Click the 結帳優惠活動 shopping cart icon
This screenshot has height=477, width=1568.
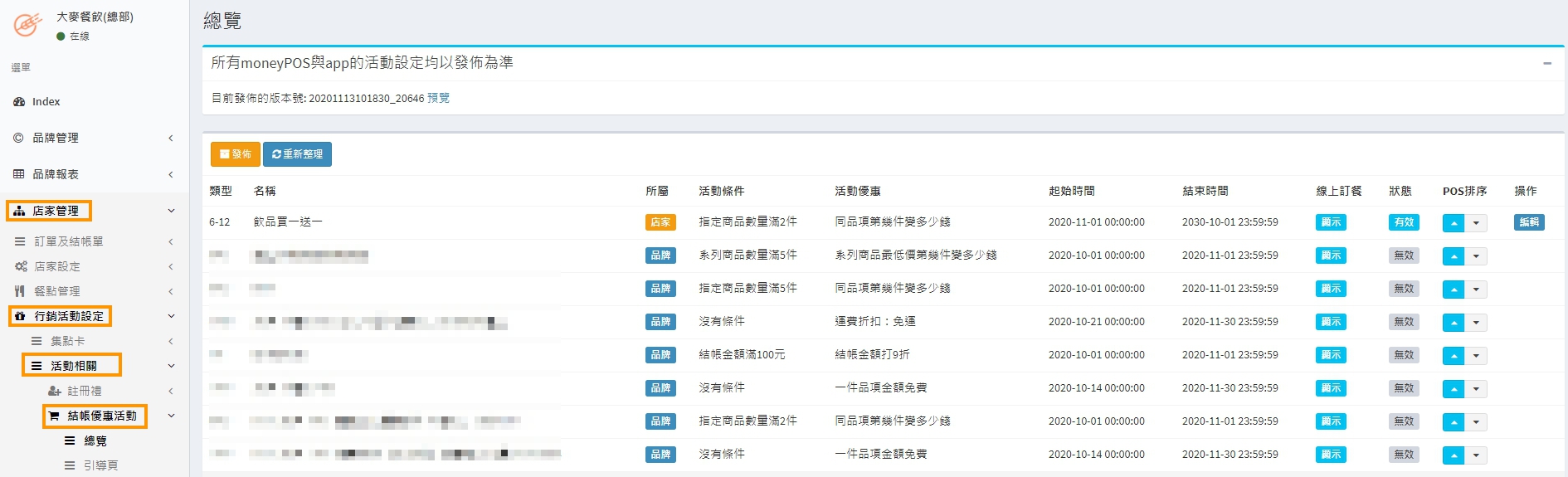54,416
